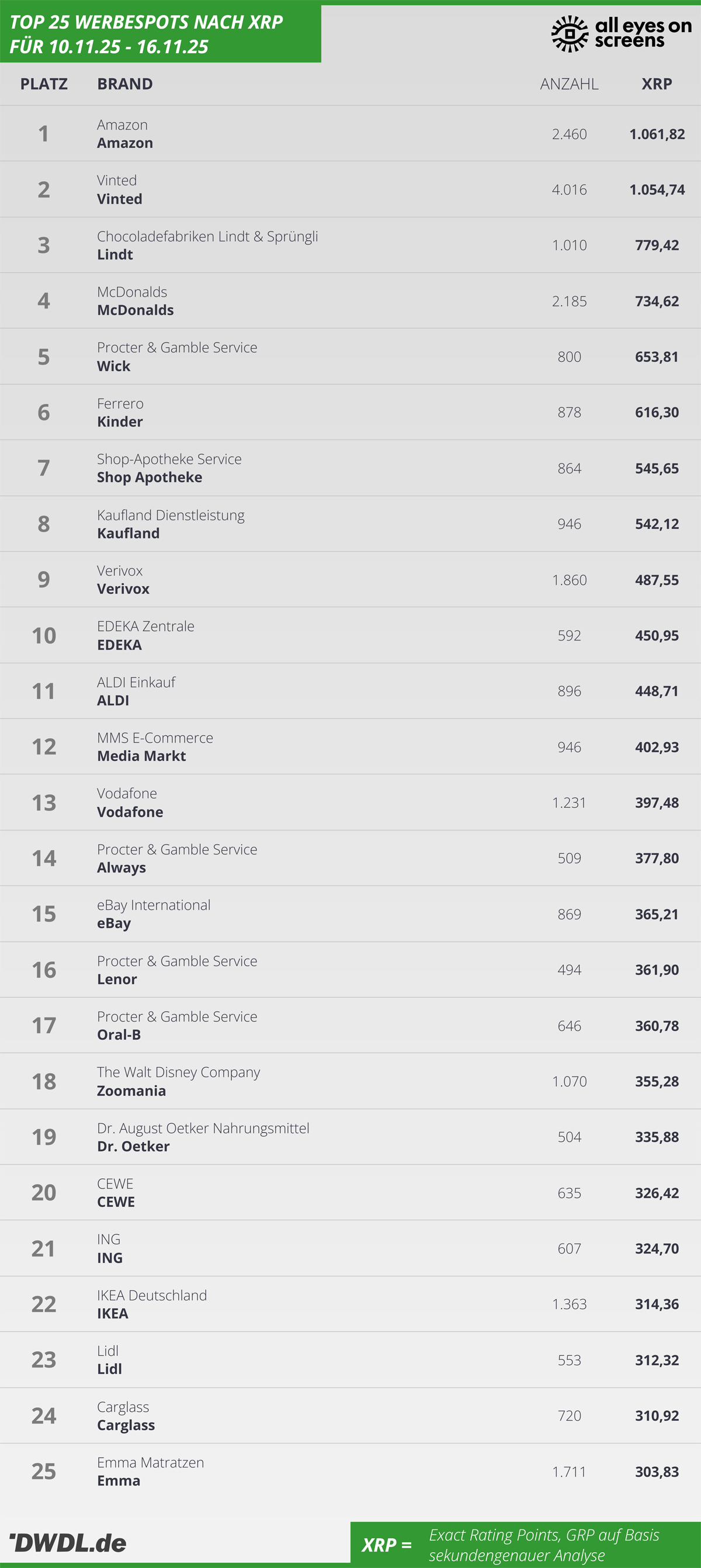Click the XRP column header
This screenshot has height=1568, width=701.
(657, 84)
